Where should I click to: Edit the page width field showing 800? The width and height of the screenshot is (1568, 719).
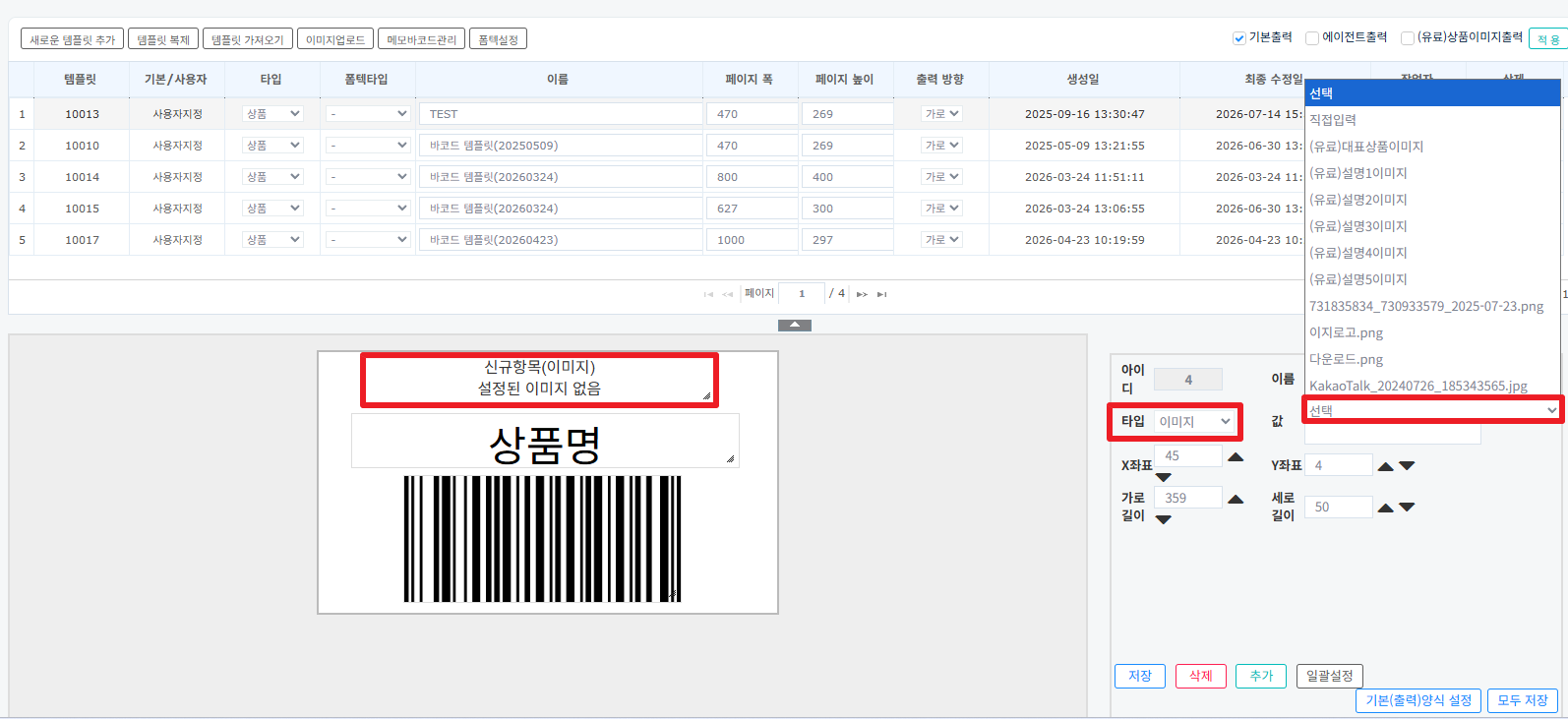coord(753,177)
